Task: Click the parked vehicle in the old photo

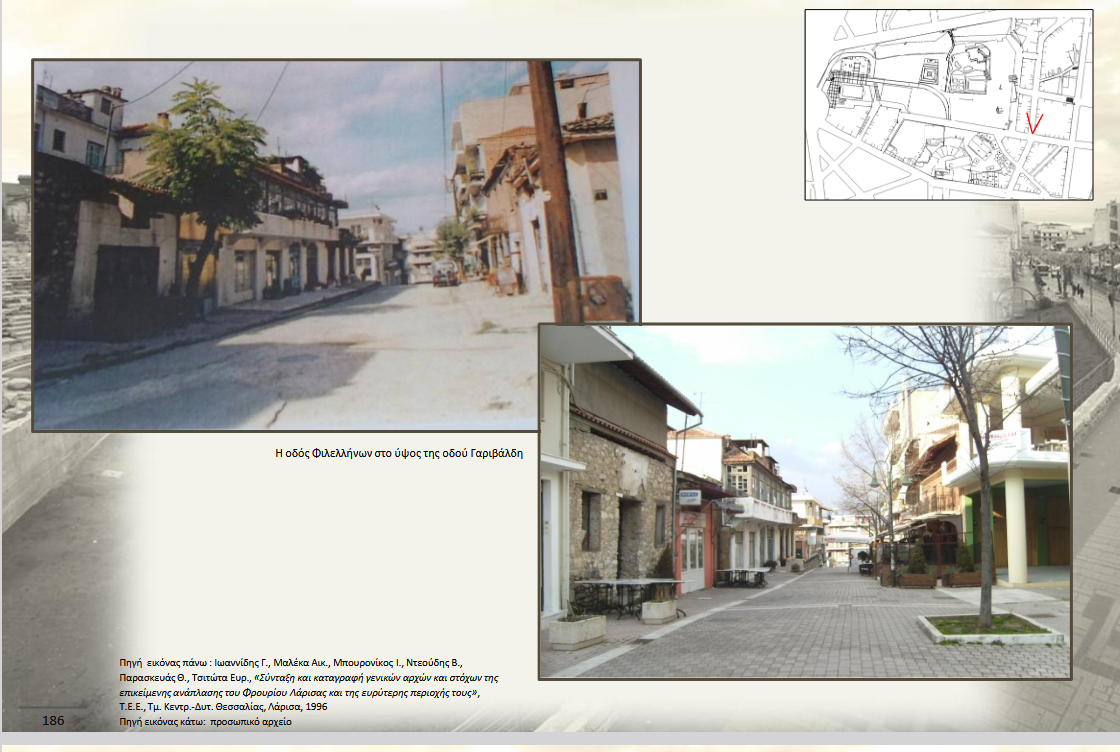Action: [x=446, y=273]
